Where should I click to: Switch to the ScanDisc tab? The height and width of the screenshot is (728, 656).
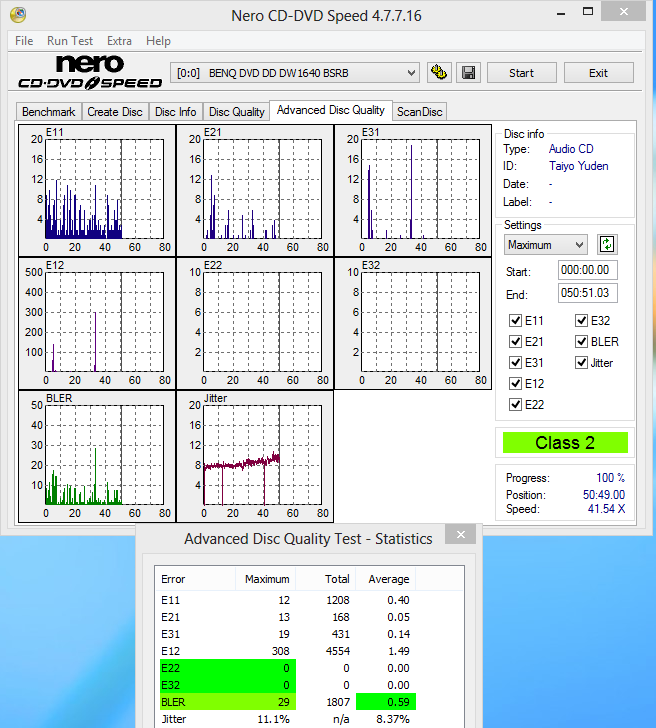tap(420, 112)
